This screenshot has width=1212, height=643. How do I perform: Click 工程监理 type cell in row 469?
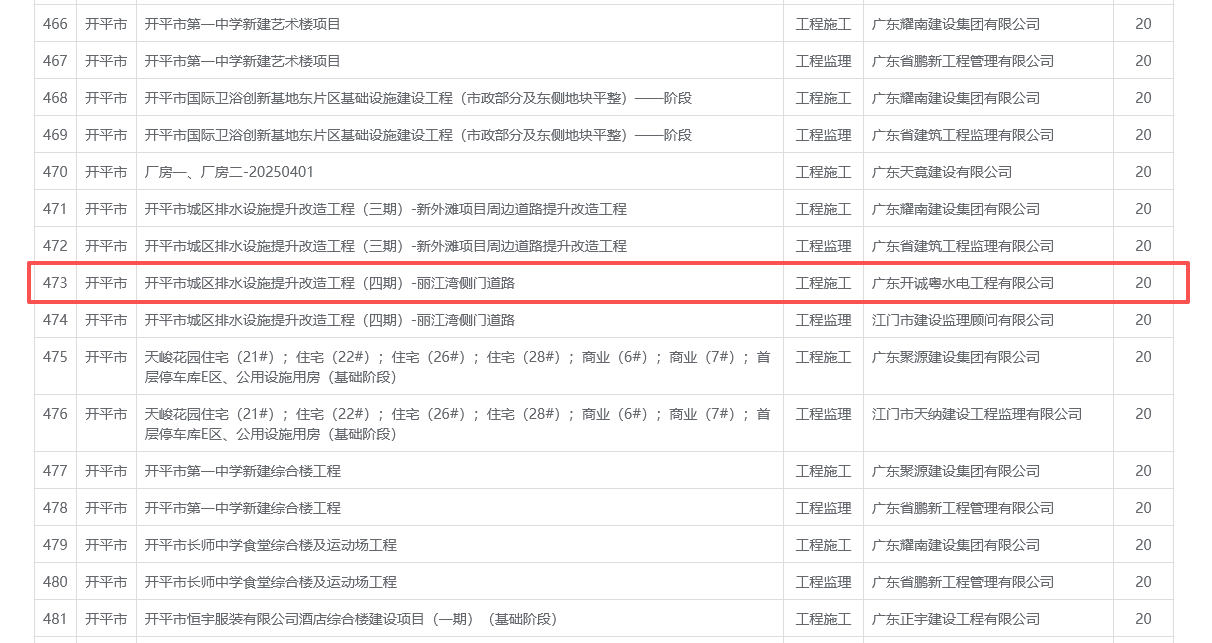coord(823,135)
